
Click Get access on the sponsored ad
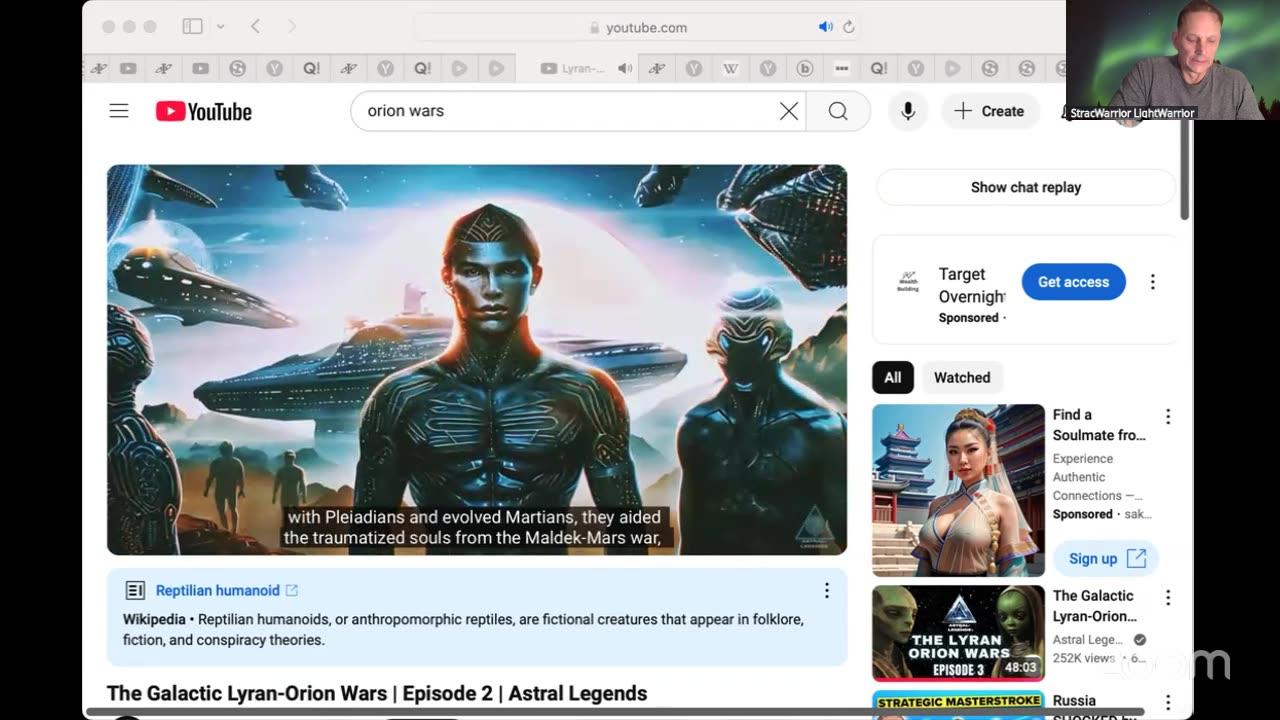coord(1073,282)
